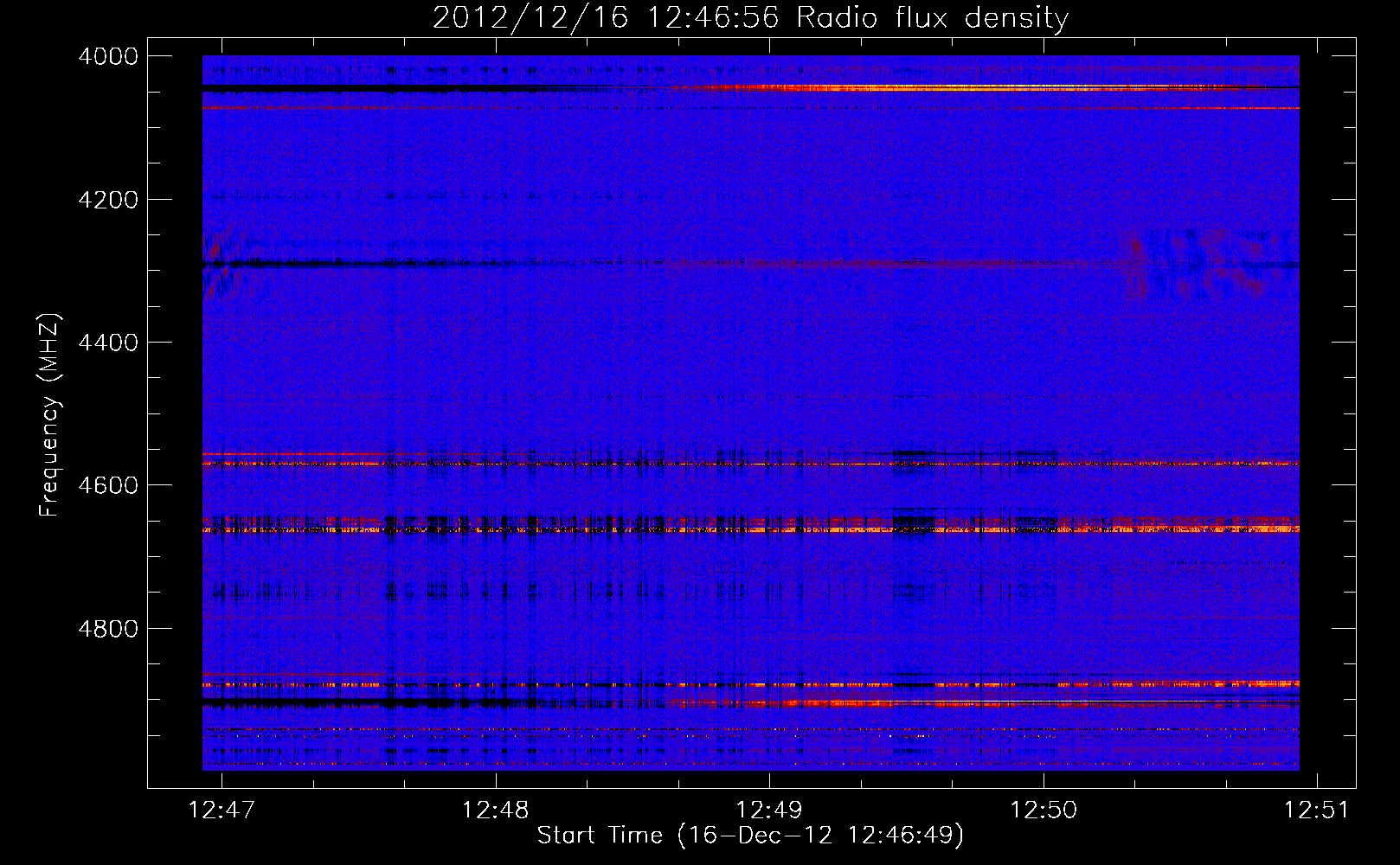Click the 12:47 time tick label

click(222, 810)
